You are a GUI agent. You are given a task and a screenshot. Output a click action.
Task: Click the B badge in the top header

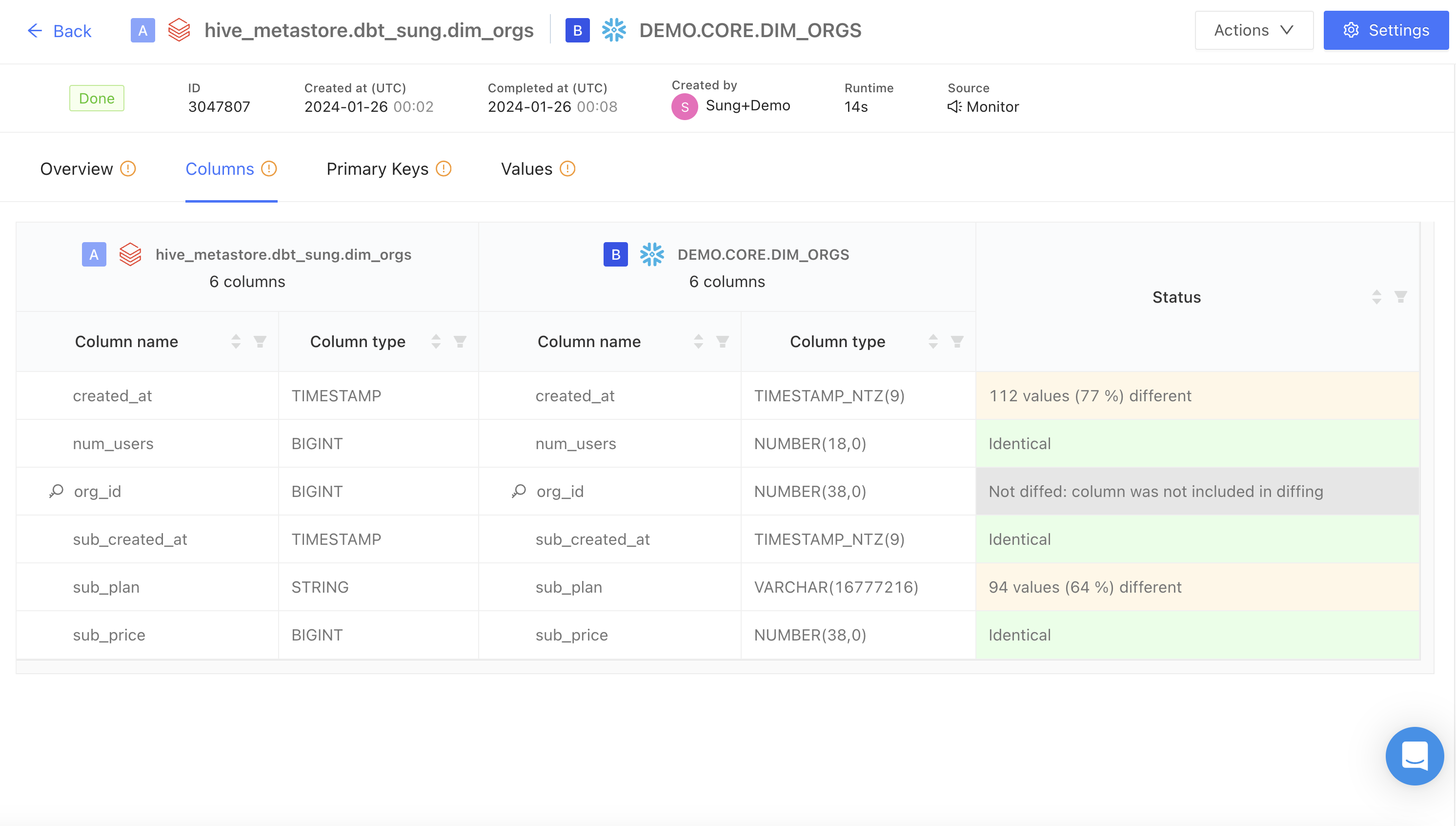(x=577, y=31)
